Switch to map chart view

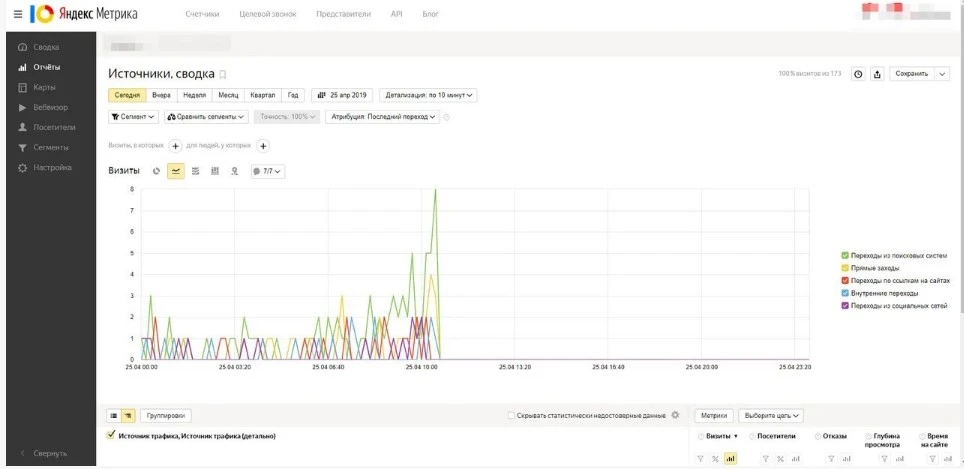(234, 171)
